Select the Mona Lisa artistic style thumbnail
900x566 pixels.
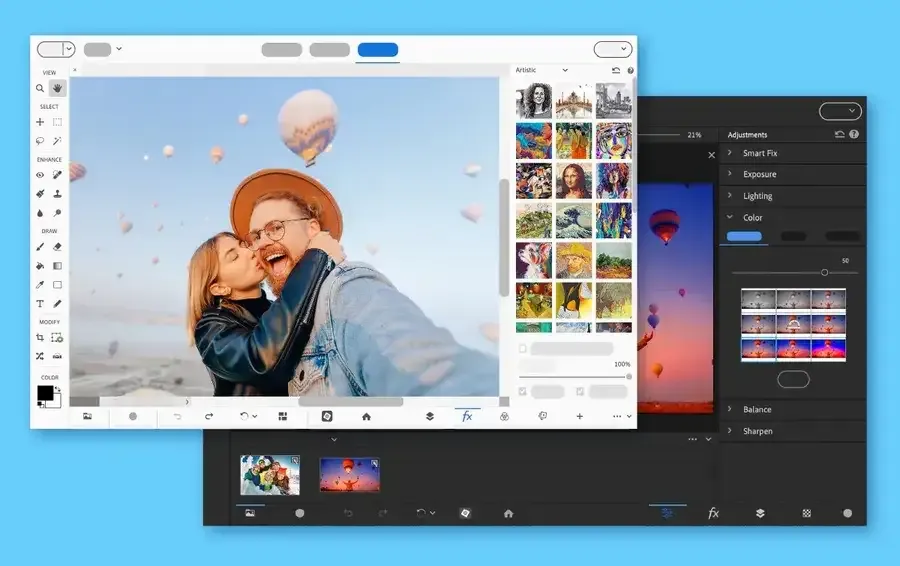coord(574,180)
